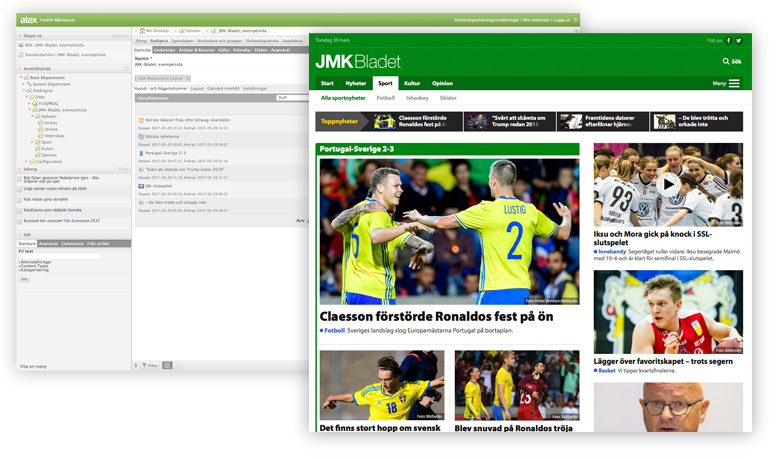Switch to the Avancerat search tab
The width and height of the screenshot is (780, 460).
(x=48, y=244)
